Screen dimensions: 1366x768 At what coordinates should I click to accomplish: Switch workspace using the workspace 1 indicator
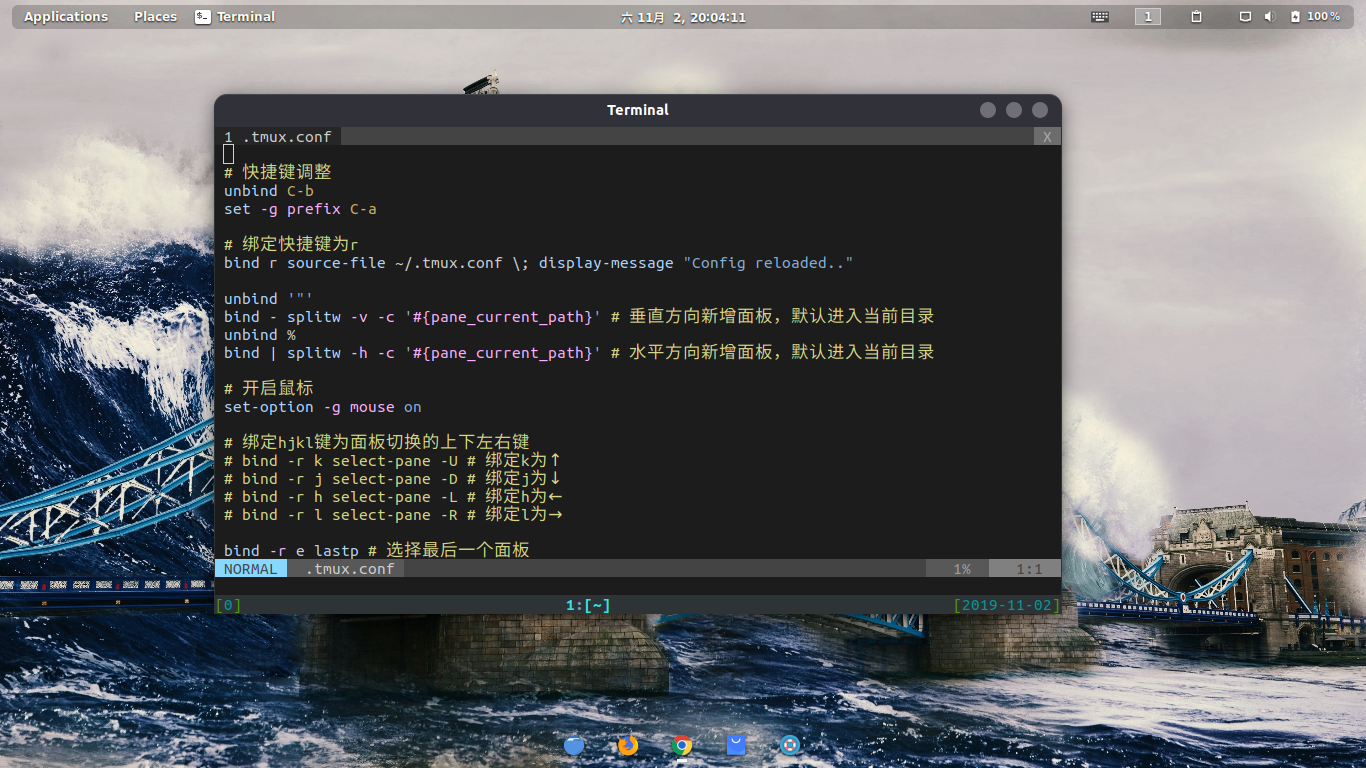click(1147, 16)
